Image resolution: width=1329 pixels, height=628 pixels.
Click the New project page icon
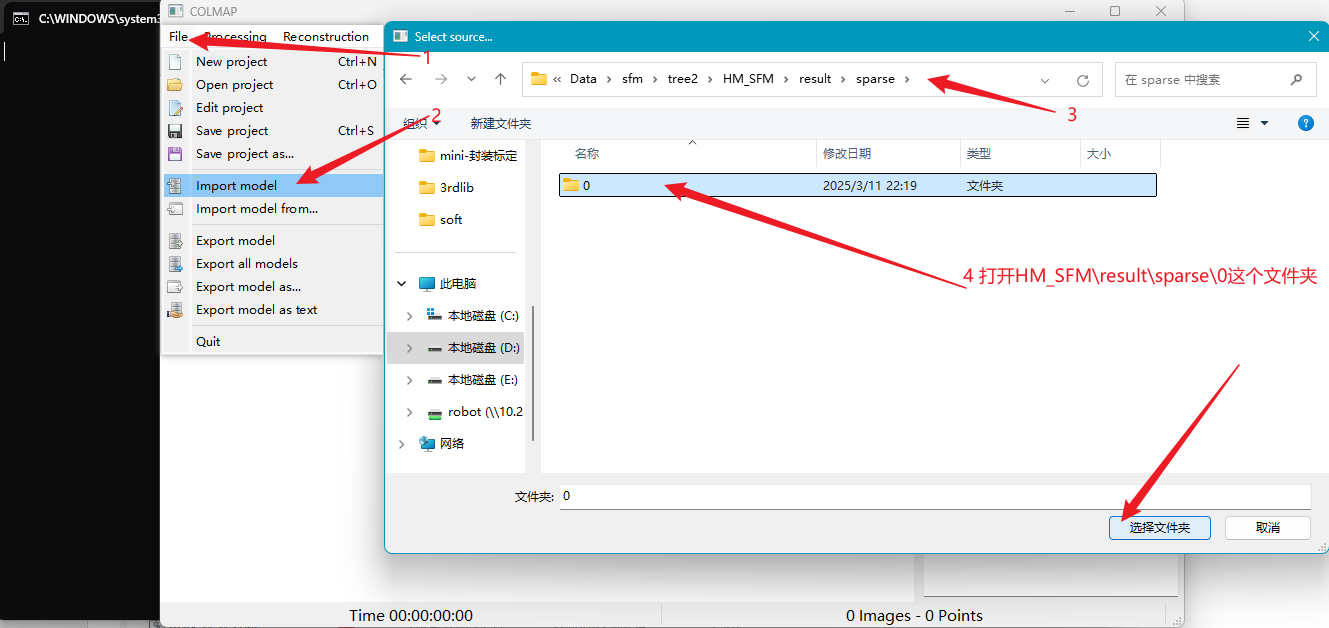(x=175, y=62)
